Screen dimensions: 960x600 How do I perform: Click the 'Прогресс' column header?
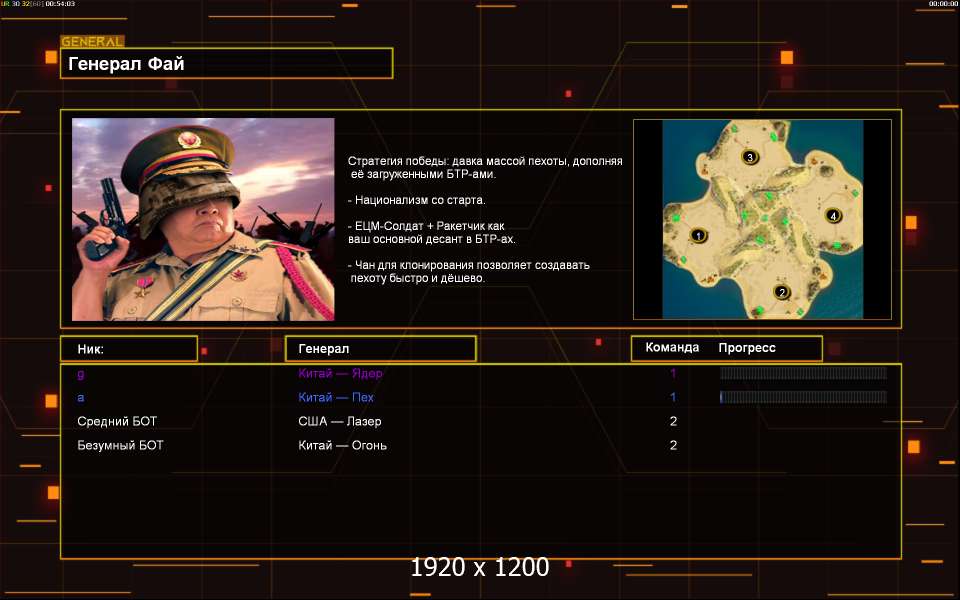coord(747,348)
